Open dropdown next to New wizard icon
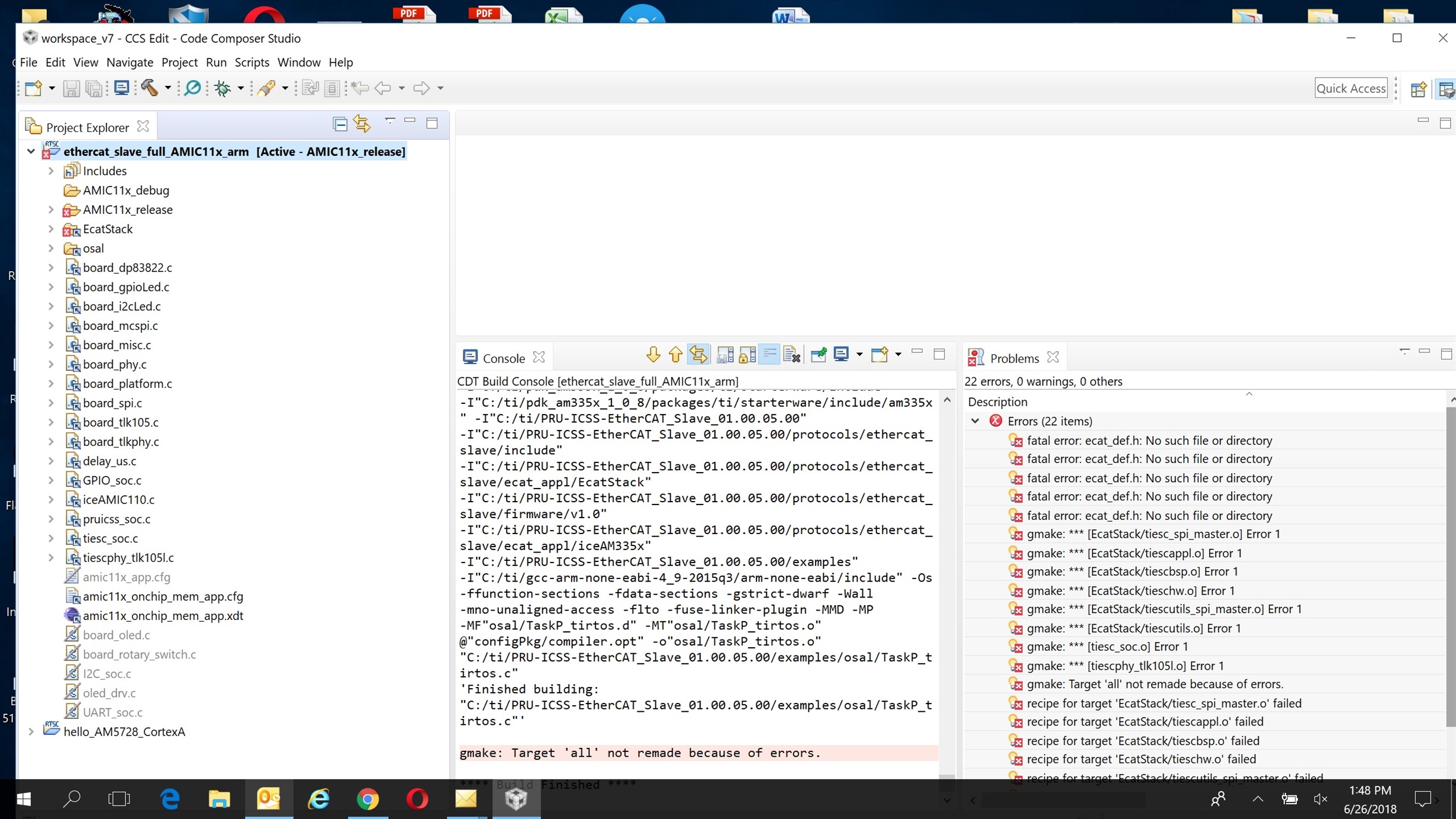Screen dimensions: 1456x819 pos(51,88)
